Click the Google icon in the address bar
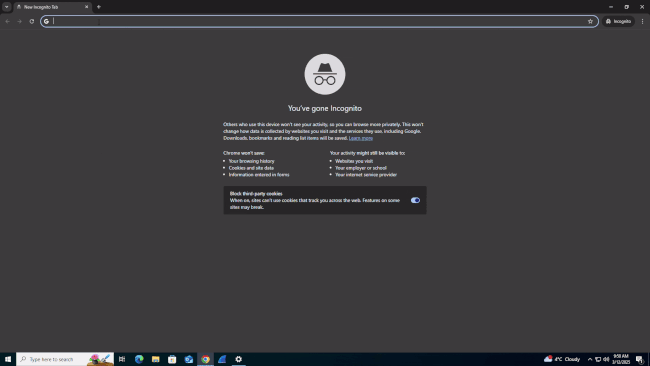 46,21
